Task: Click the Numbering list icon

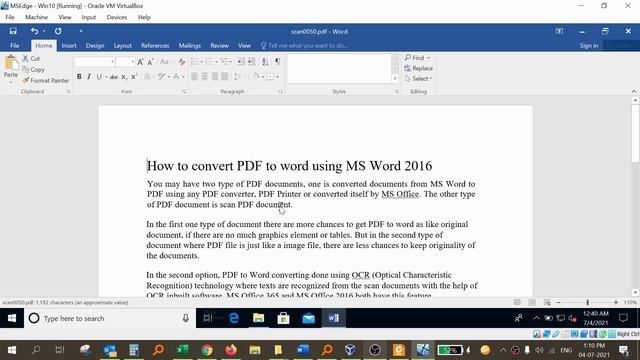Action: (209, 62)
